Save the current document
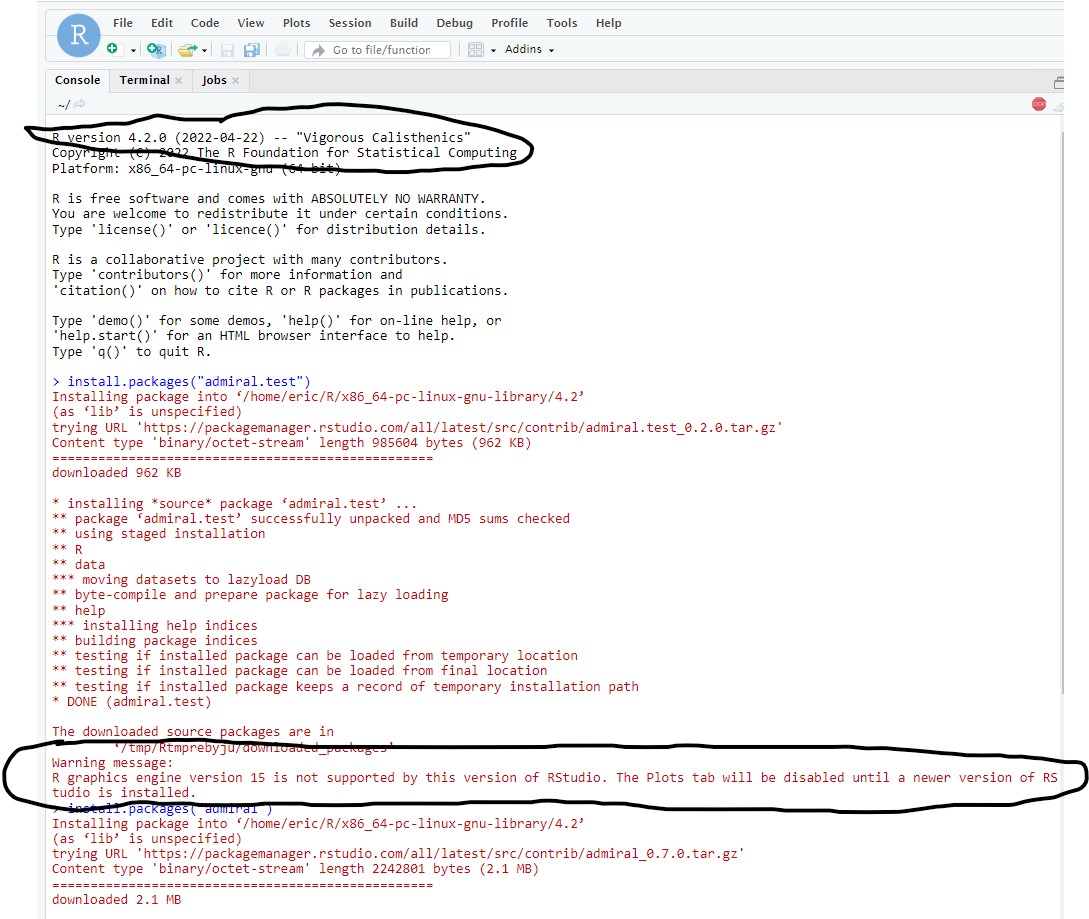 tap(227, 49)
